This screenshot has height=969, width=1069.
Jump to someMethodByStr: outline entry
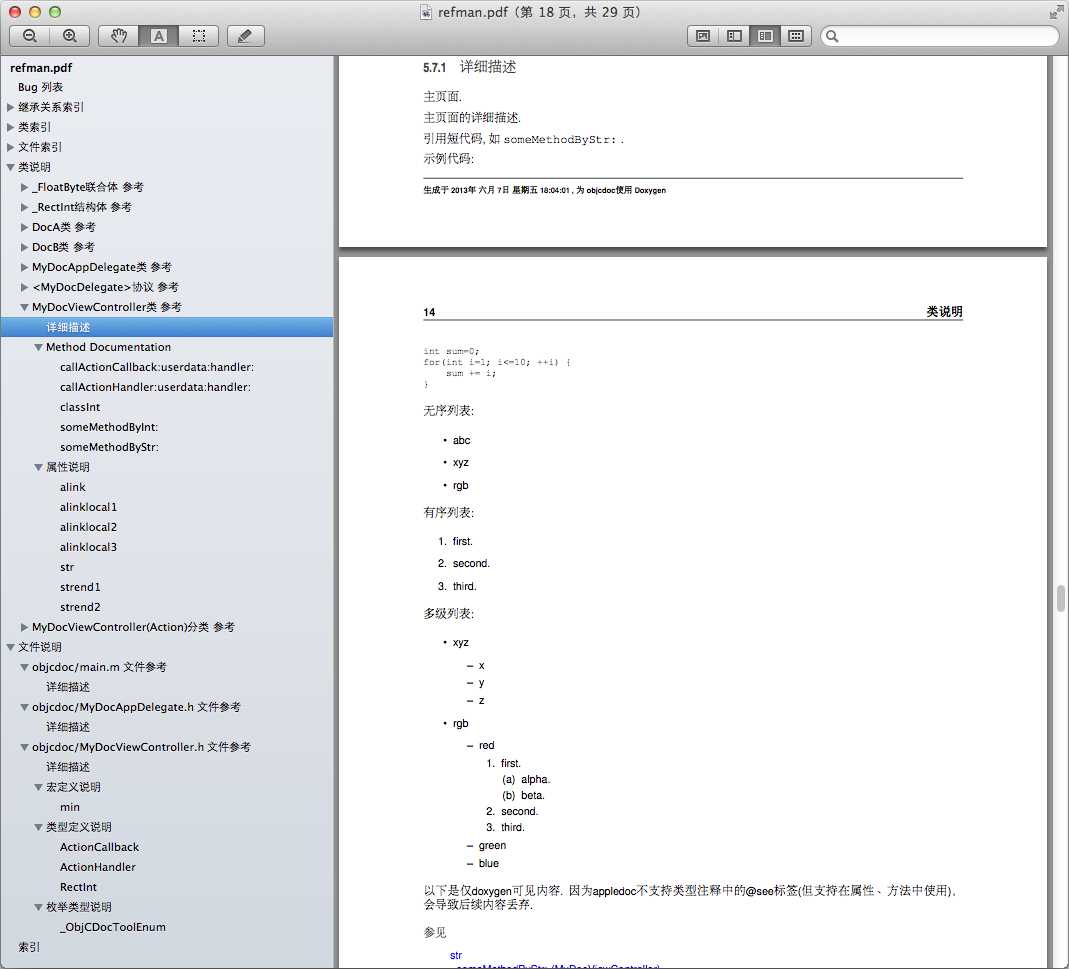click(109, 447)
